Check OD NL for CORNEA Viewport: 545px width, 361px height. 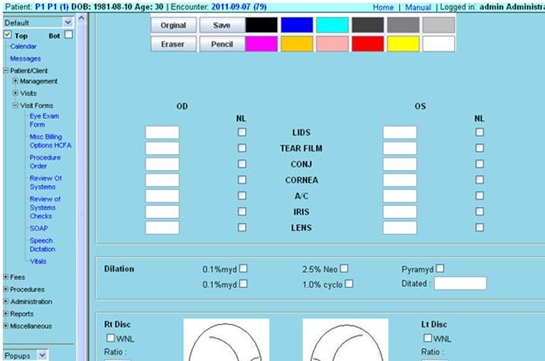[242, 180]
